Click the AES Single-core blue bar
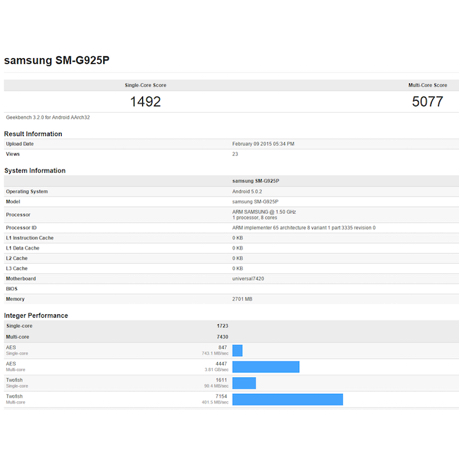The height and width of the screenshot is (450, 460). coord(237,351)
